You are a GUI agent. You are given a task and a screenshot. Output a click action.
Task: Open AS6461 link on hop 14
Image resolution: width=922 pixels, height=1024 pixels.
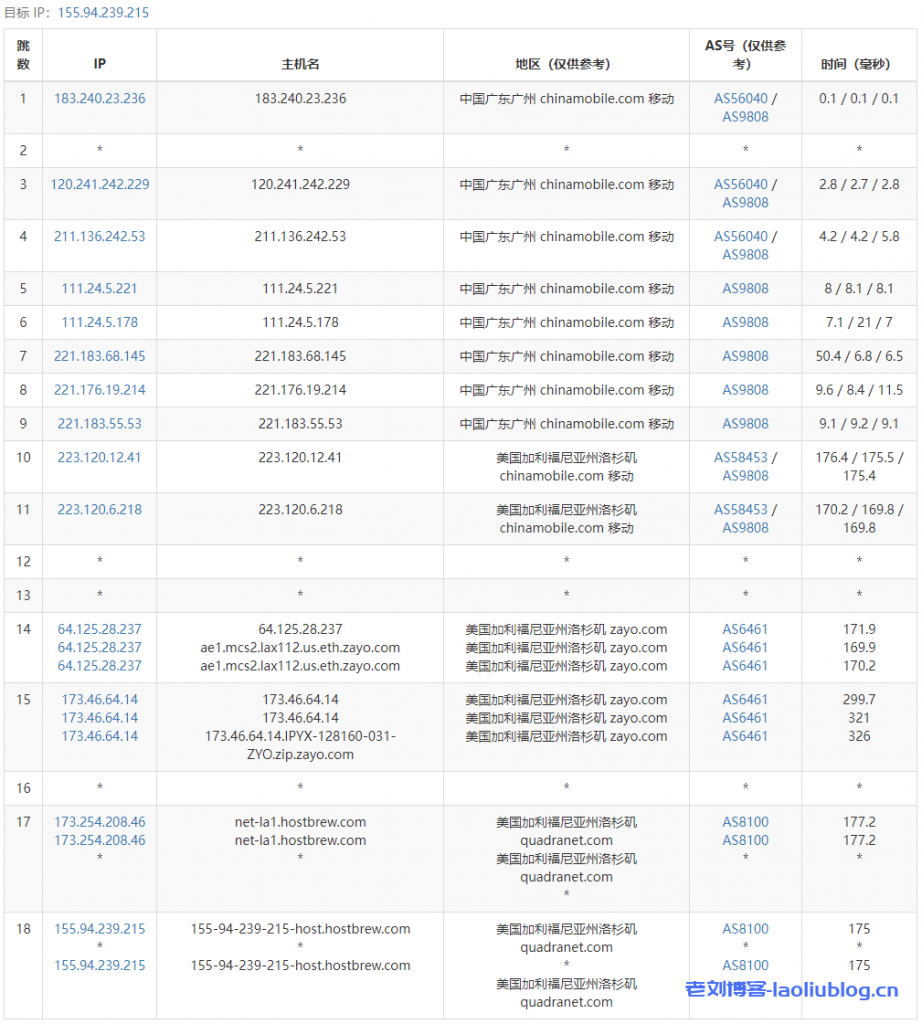(743, 629)
